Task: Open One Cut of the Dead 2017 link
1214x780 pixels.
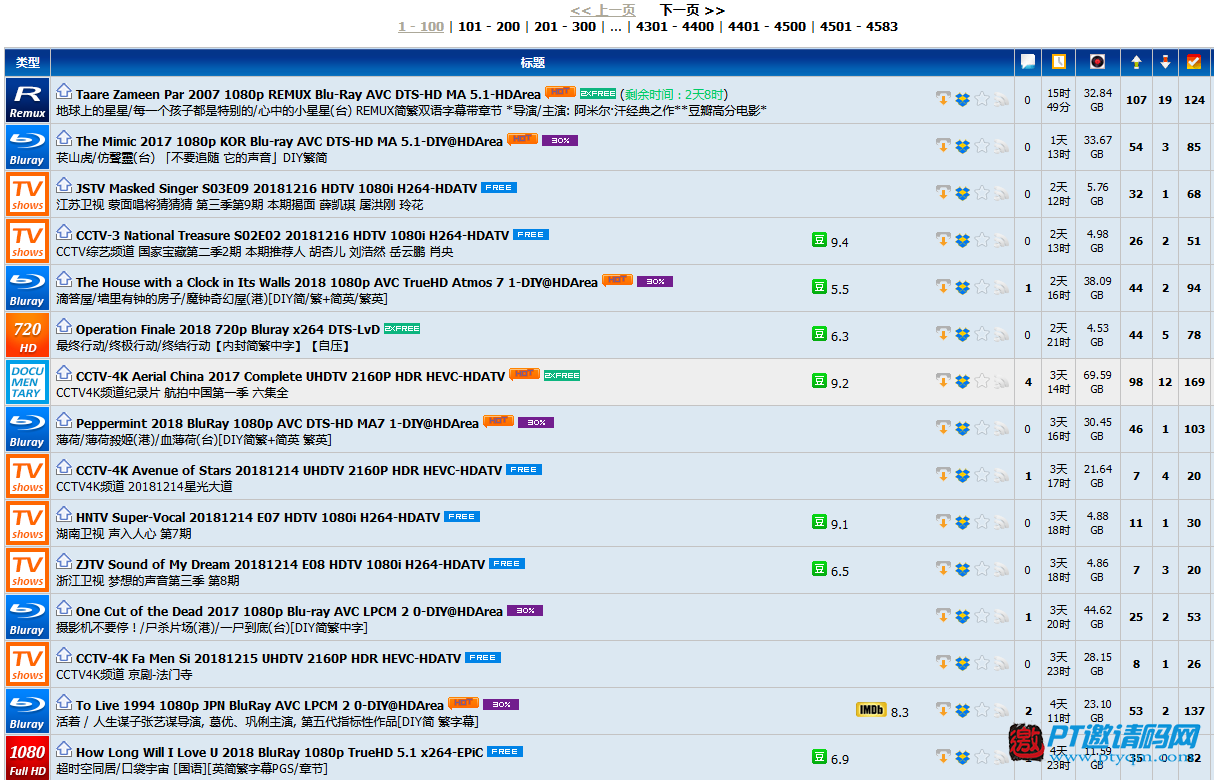Action: coord(289,611)
